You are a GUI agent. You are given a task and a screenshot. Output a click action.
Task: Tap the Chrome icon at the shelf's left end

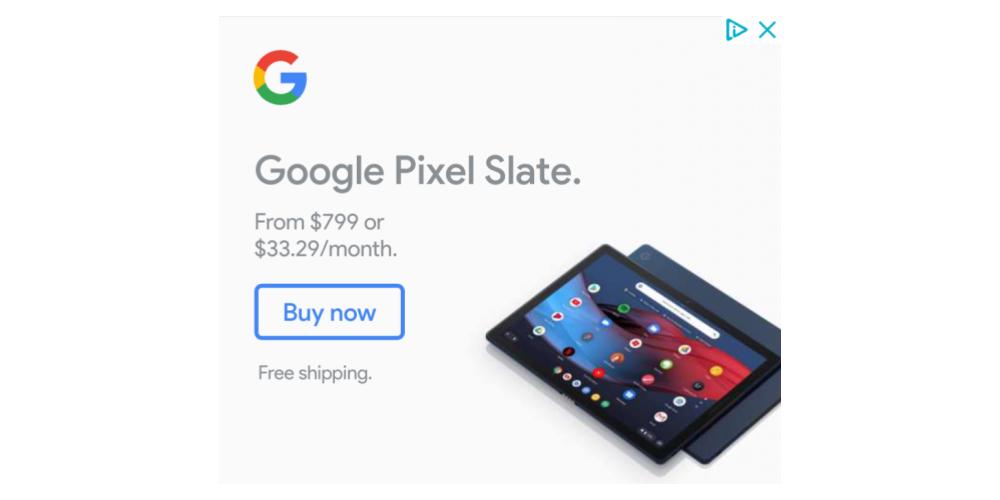(x=558, y=370)
